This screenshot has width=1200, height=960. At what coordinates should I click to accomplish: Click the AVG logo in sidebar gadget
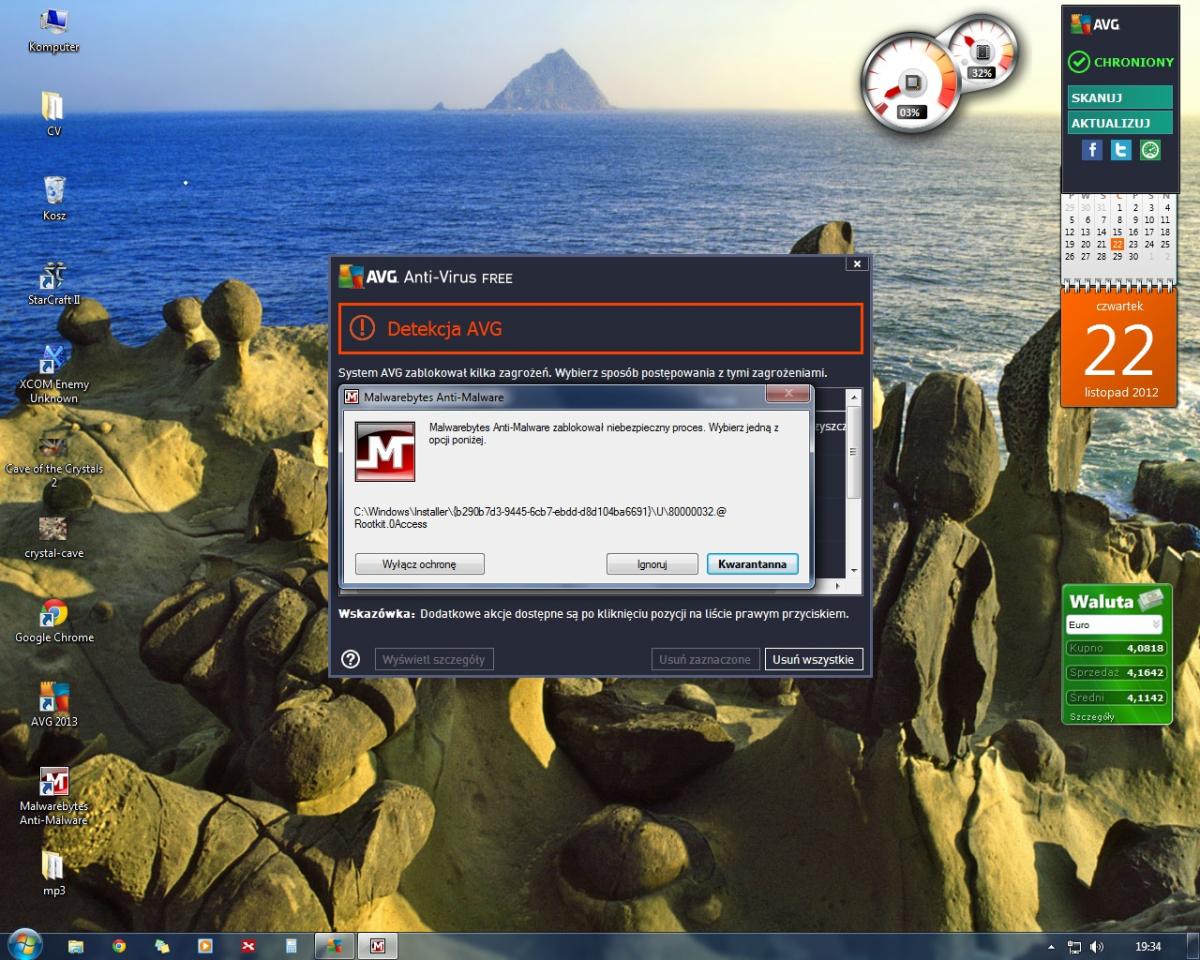pyautogui.click(x=1095, y=24)
